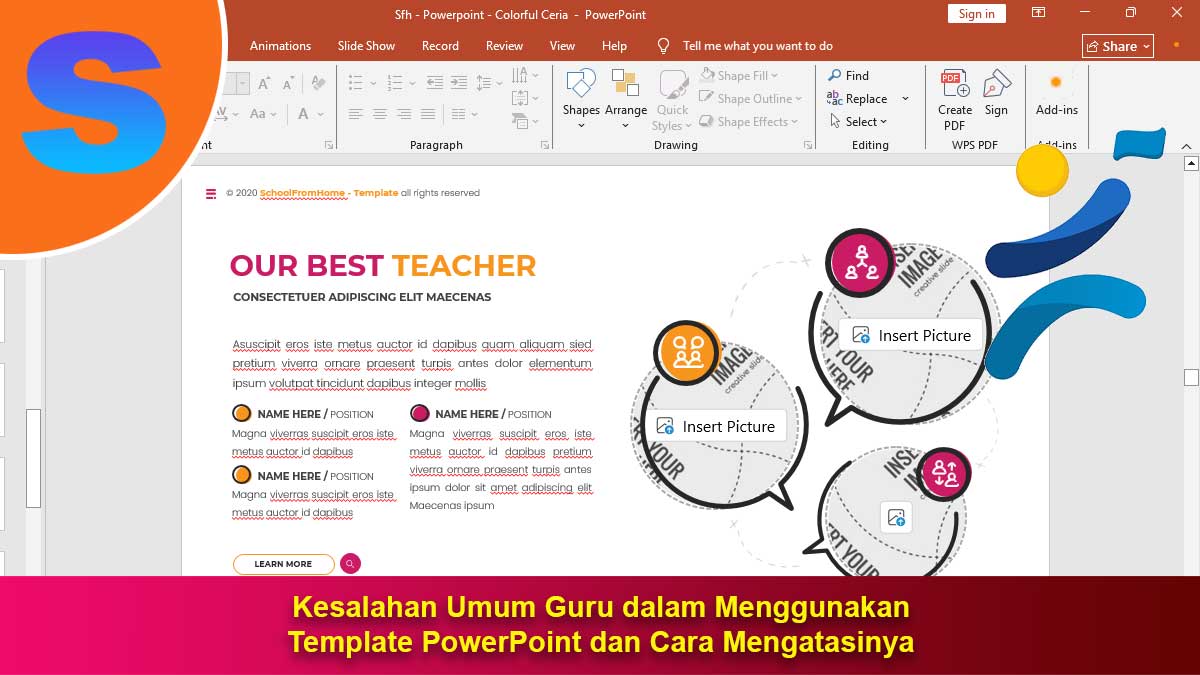Open the Shapes gallery
The image size is (1200, 675).
[x=581, y=98]
